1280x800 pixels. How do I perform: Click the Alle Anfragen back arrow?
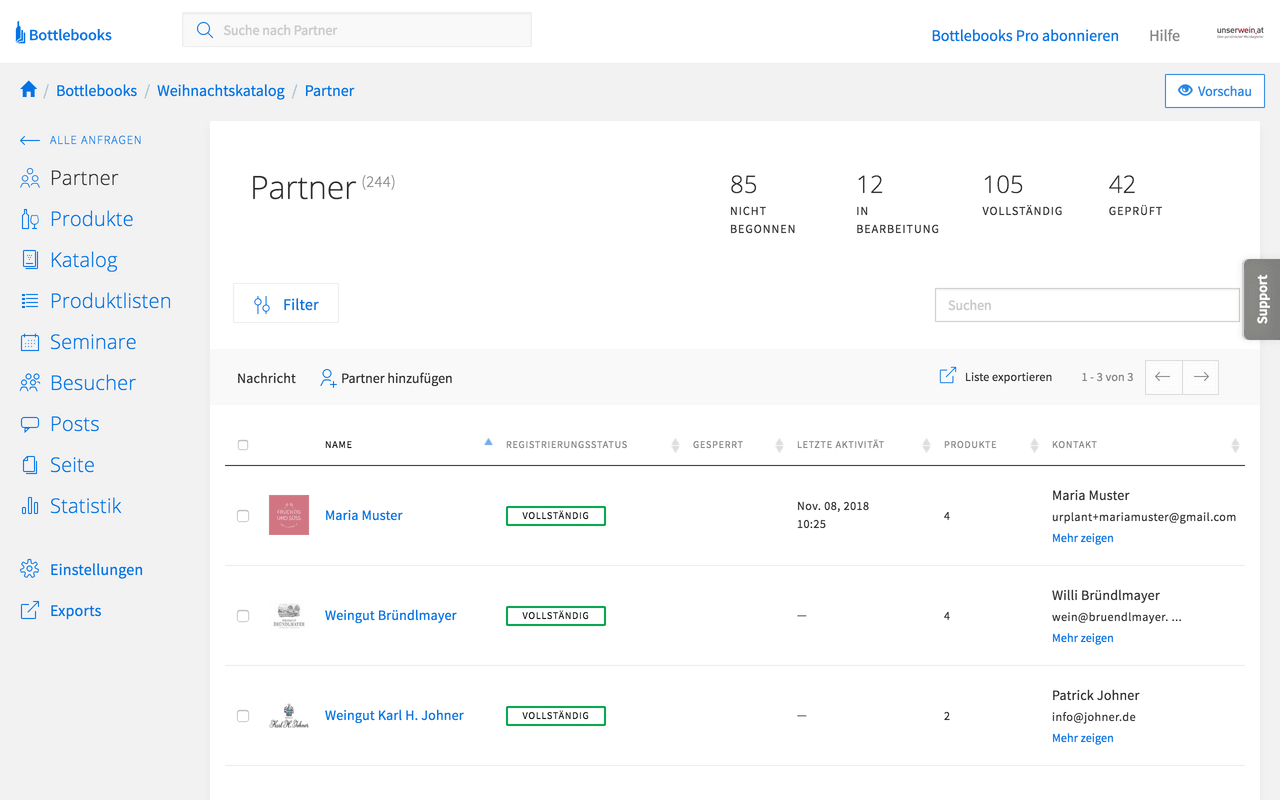(x=30, y=141)
